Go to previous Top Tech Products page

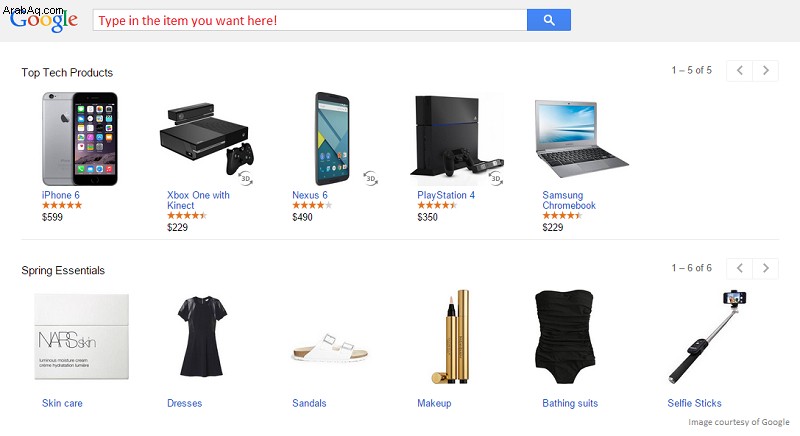(x=740, y=70)
